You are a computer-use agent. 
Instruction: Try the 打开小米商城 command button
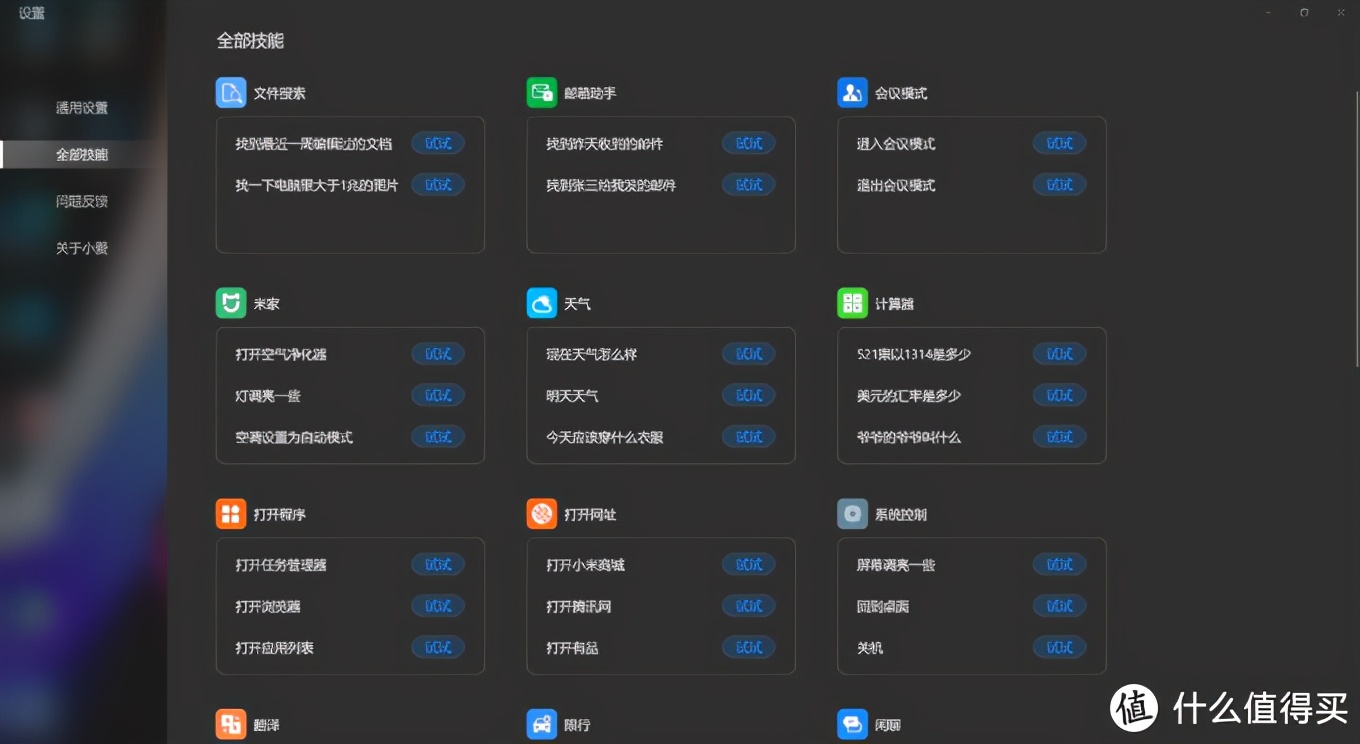pos(748,564)
